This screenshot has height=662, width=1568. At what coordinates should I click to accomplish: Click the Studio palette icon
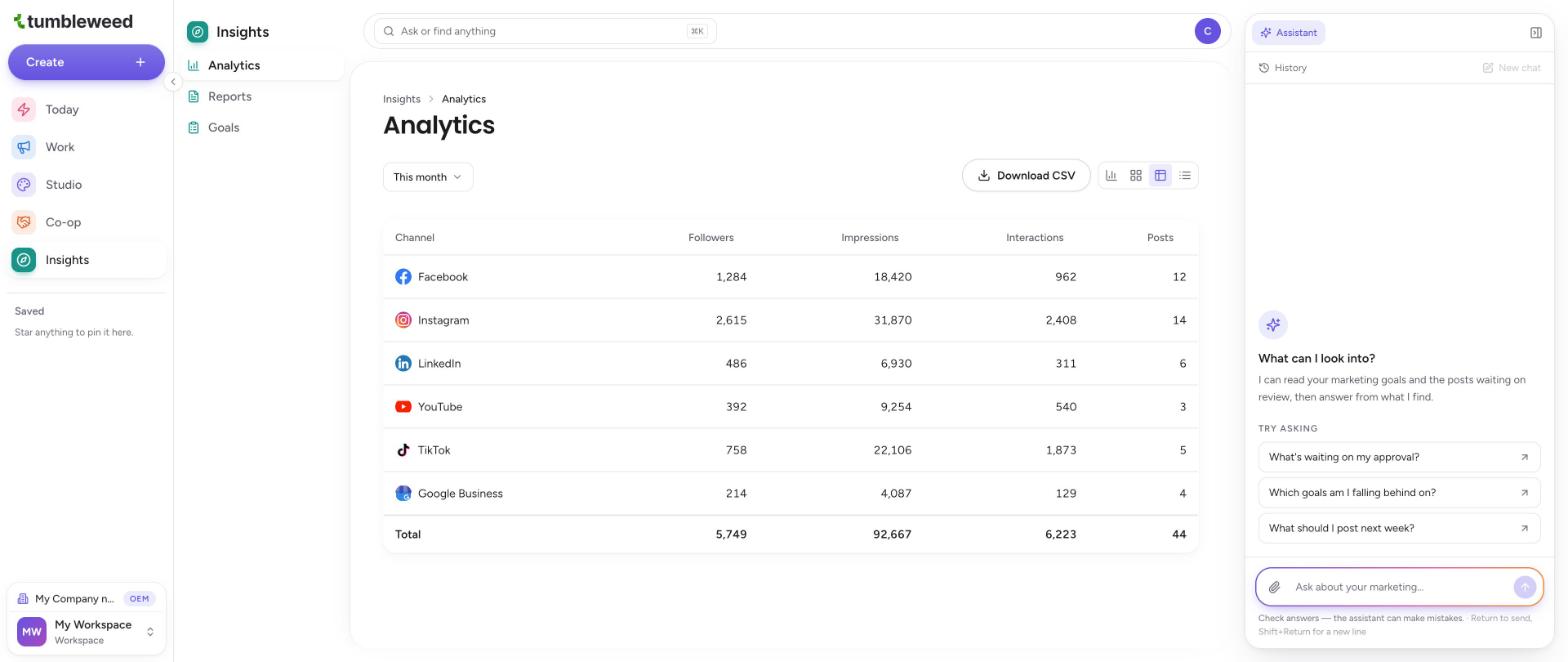coord(24,185)
